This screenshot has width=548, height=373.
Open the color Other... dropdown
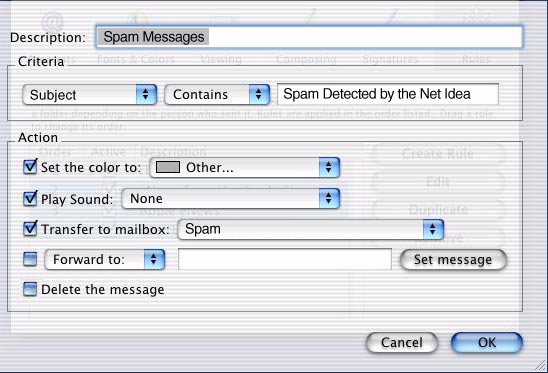pyautogui.click(x=245, y=167)
